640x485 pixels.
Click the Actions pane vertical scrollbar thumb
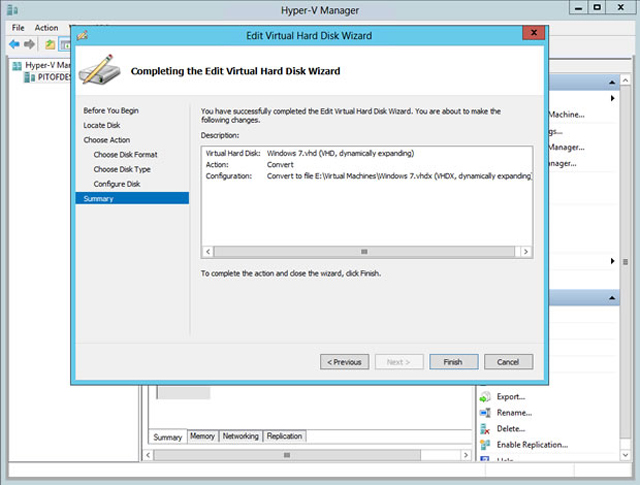point(625,262)
